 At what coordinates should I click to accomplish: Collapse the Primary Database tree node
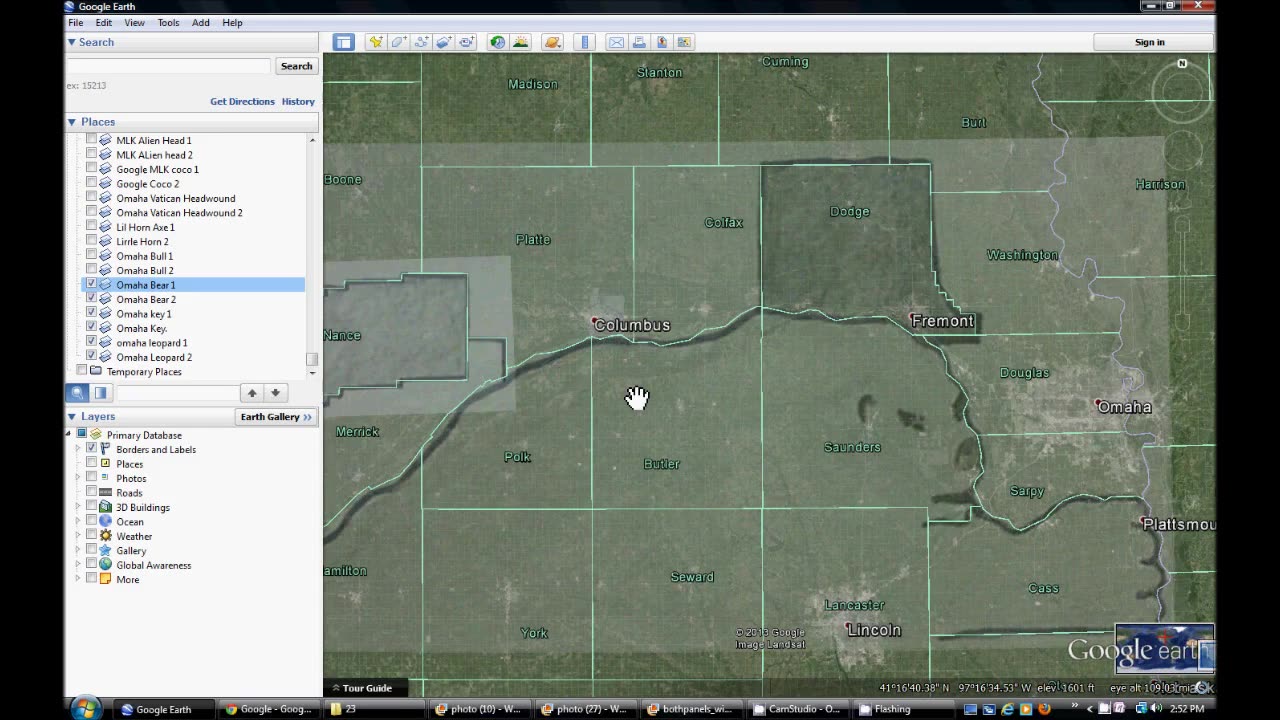click(x=69, y=435)
